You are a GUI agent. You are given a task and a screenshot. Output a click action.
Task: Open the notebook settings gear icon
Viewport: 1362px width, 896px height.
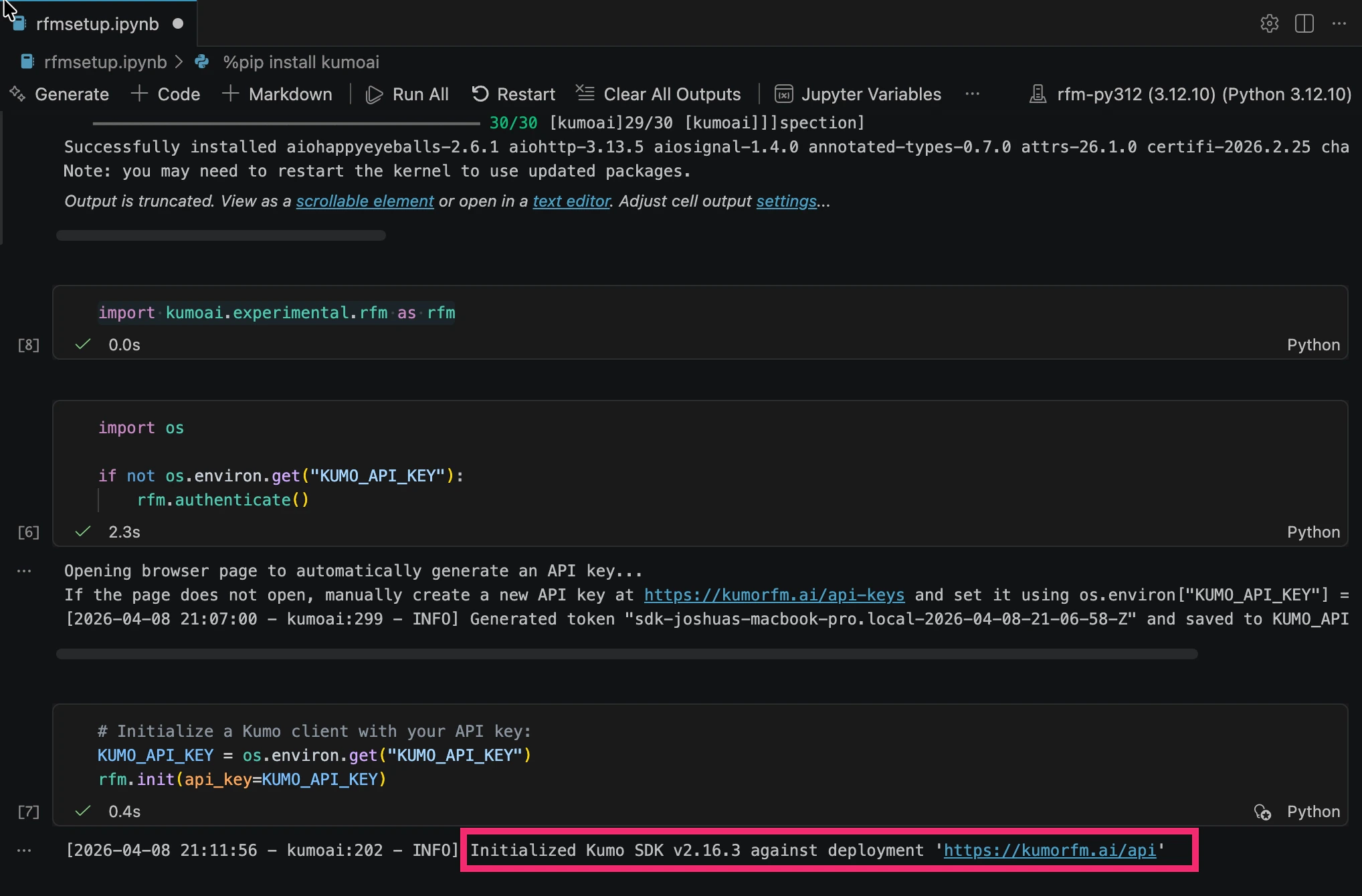tap(1269, 23)
